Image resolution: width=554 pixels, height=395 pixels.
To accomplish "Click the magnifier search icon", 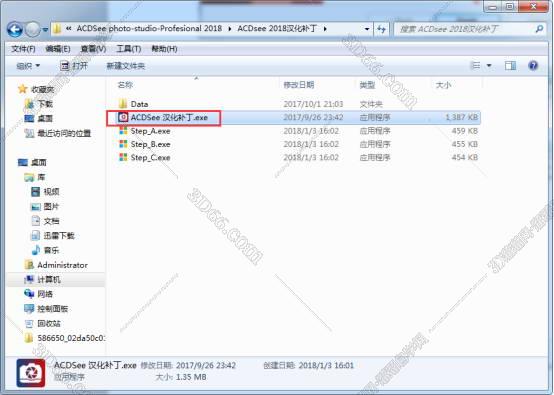I will (539, 29).
